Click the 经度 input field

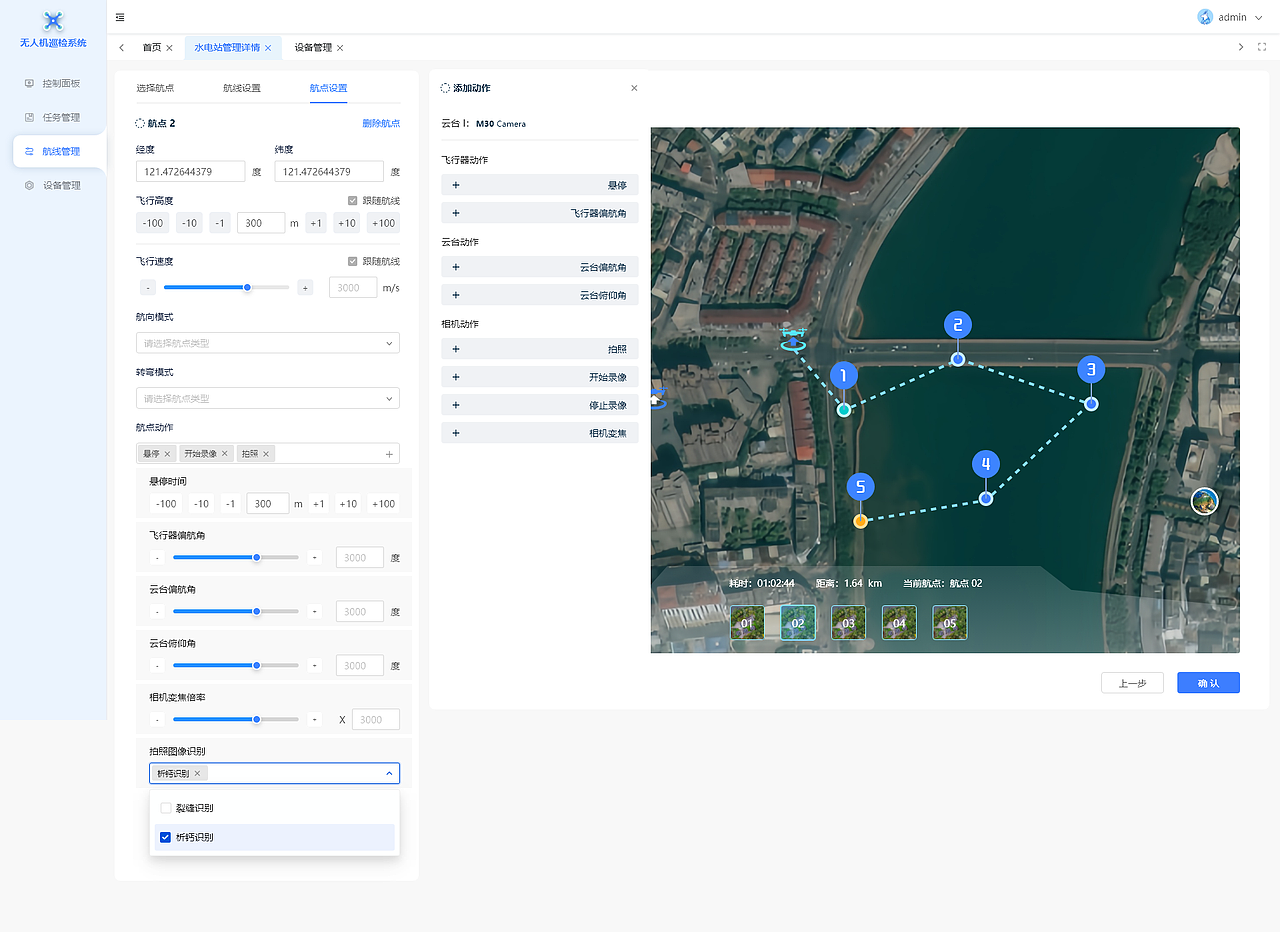coord(191,171)
